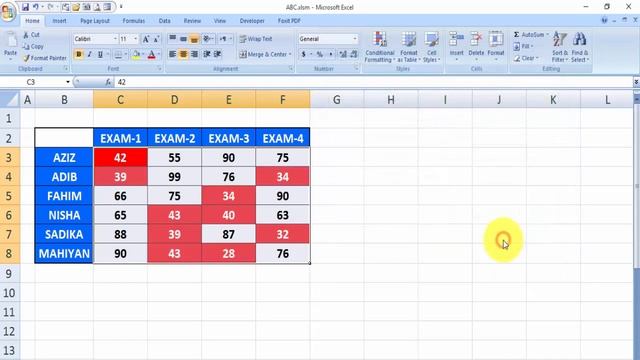640x360 pixels.
Task: Set Top Align for cells
Action: coord(173,39)
